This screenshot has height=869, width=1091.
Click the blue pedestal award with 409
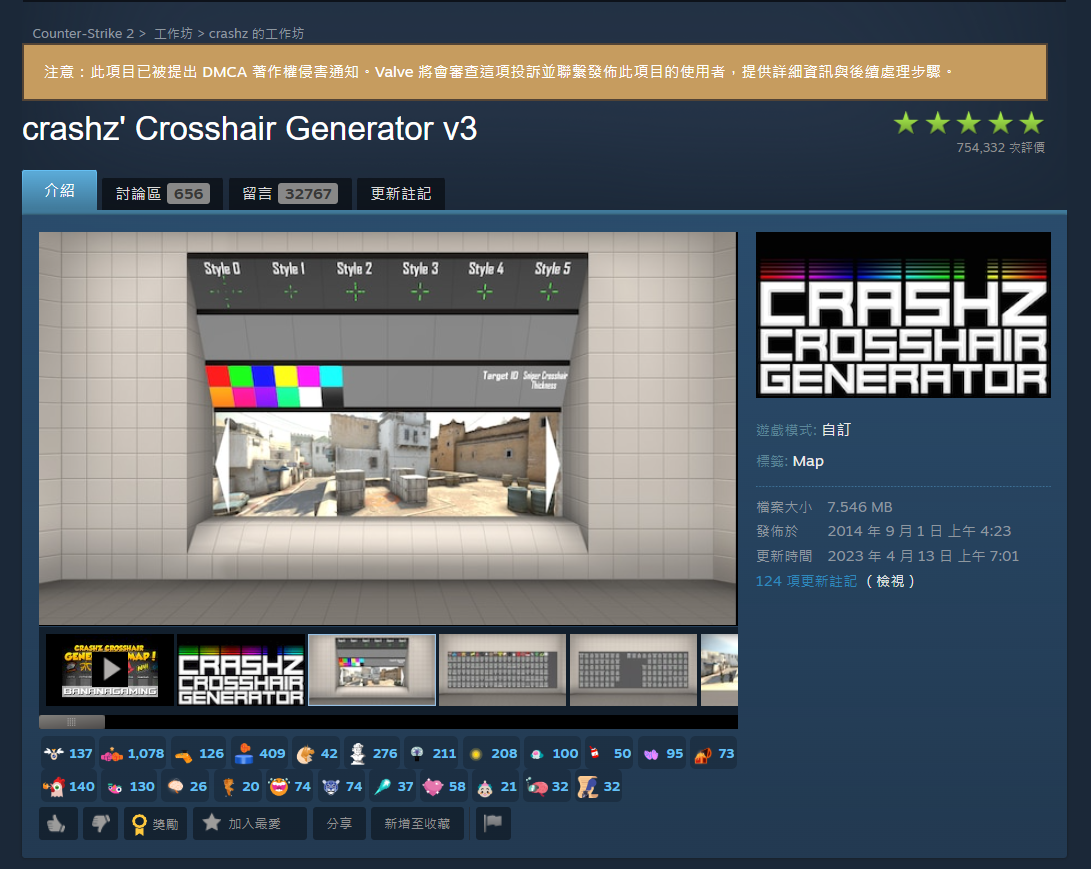260,754
